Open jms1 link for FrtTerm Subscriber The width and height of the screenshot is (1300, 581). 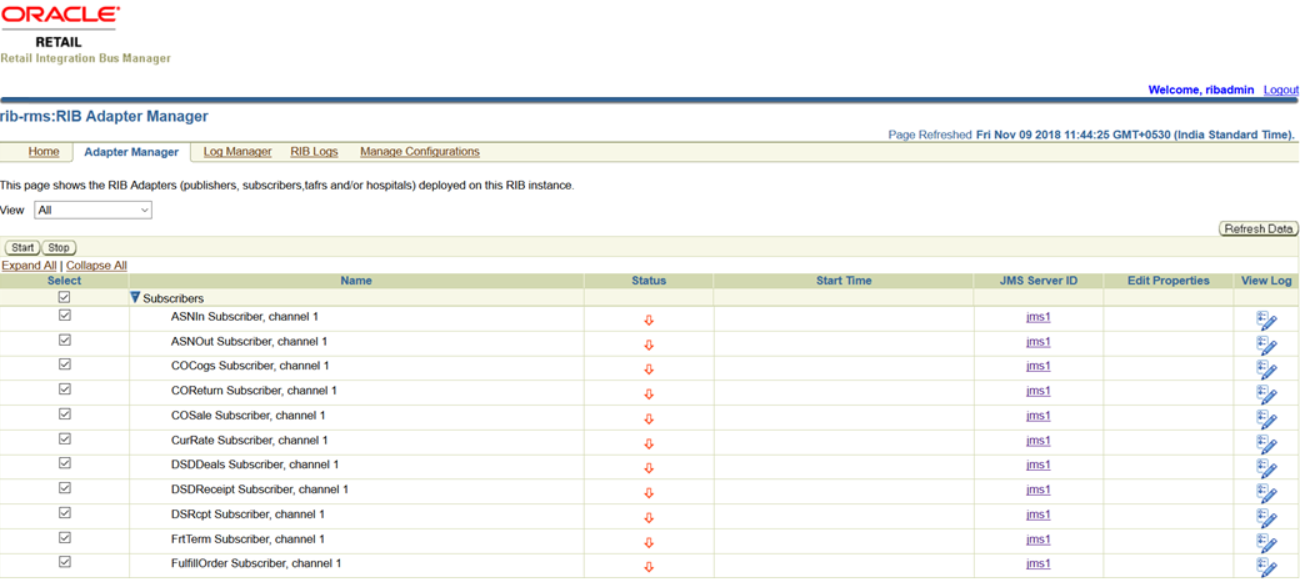click(1038, 539)
